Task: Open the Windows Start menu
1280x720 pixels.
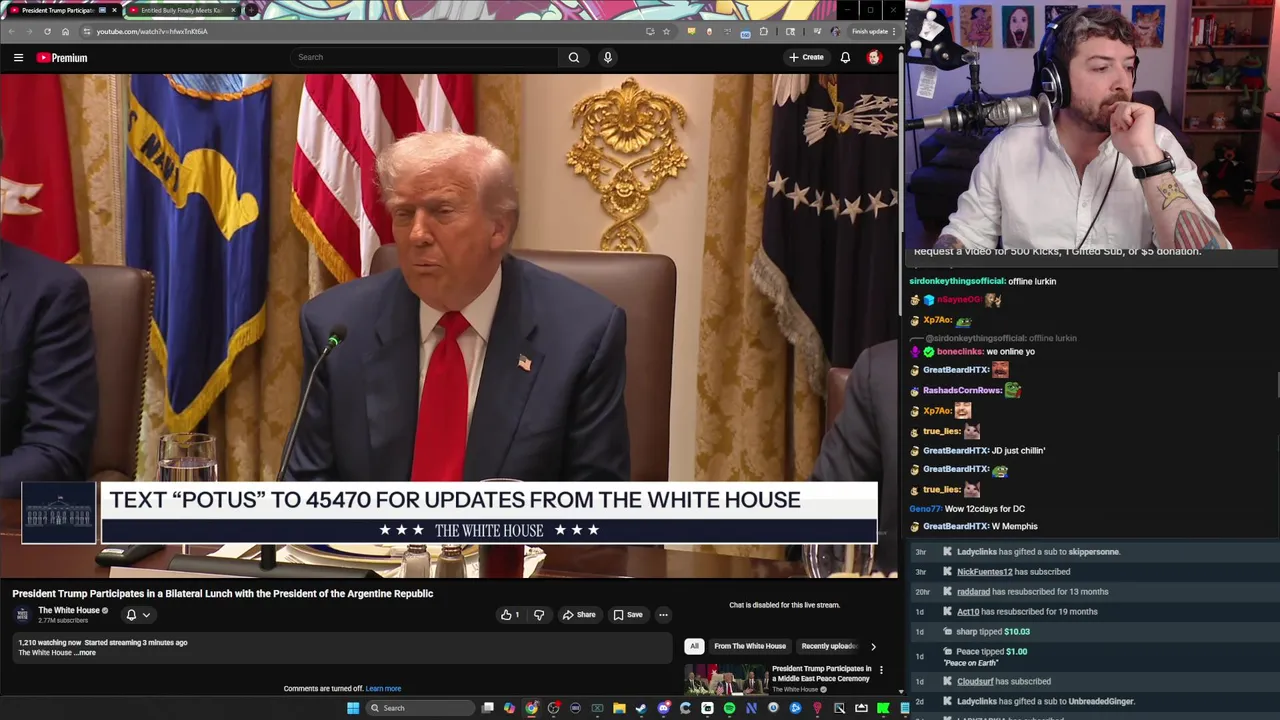Action: [x=352, y=708]
